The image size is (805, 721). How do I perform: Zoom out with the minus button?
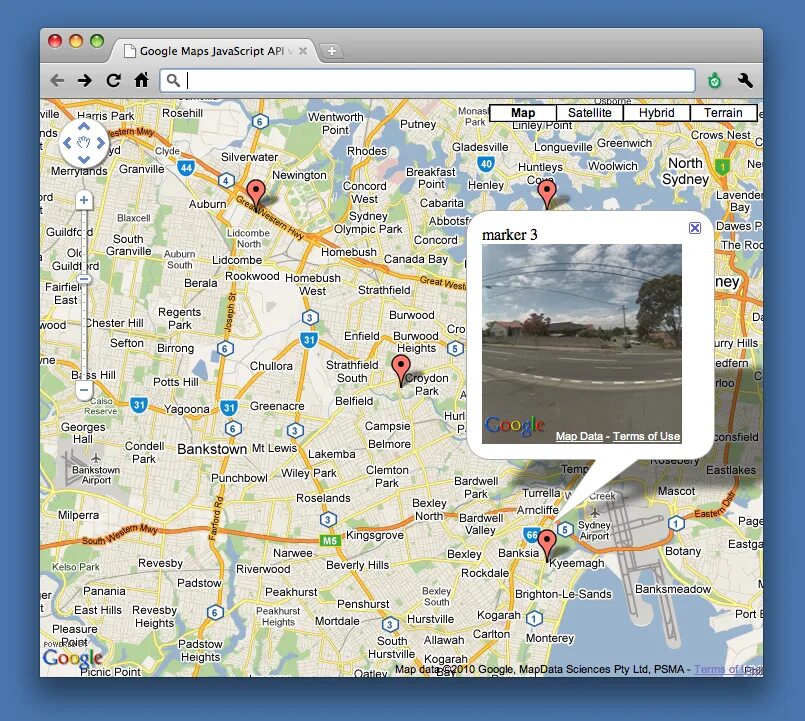pyautogui.click(x=84, y=390)
